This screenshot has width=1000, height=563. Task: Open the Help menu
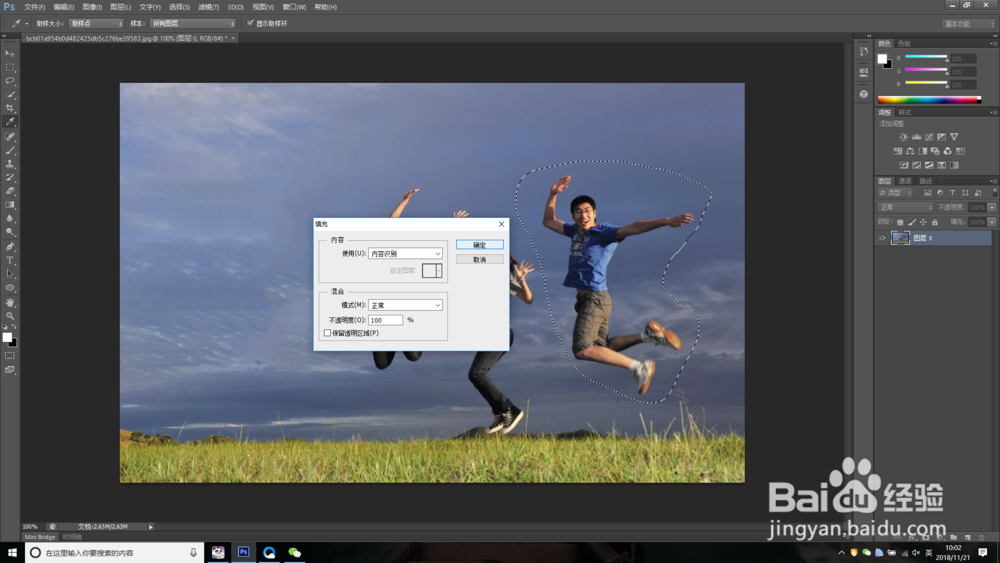325,7
